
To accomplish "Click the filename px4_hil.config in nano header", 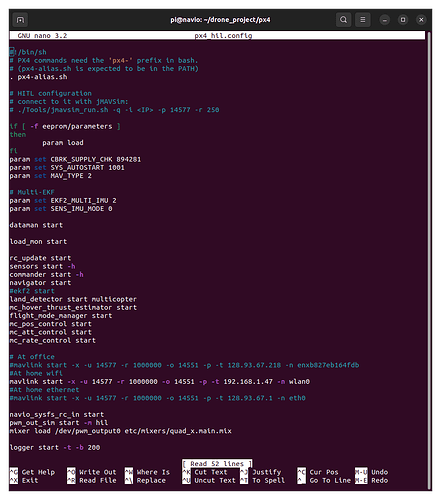I will 223,36.
